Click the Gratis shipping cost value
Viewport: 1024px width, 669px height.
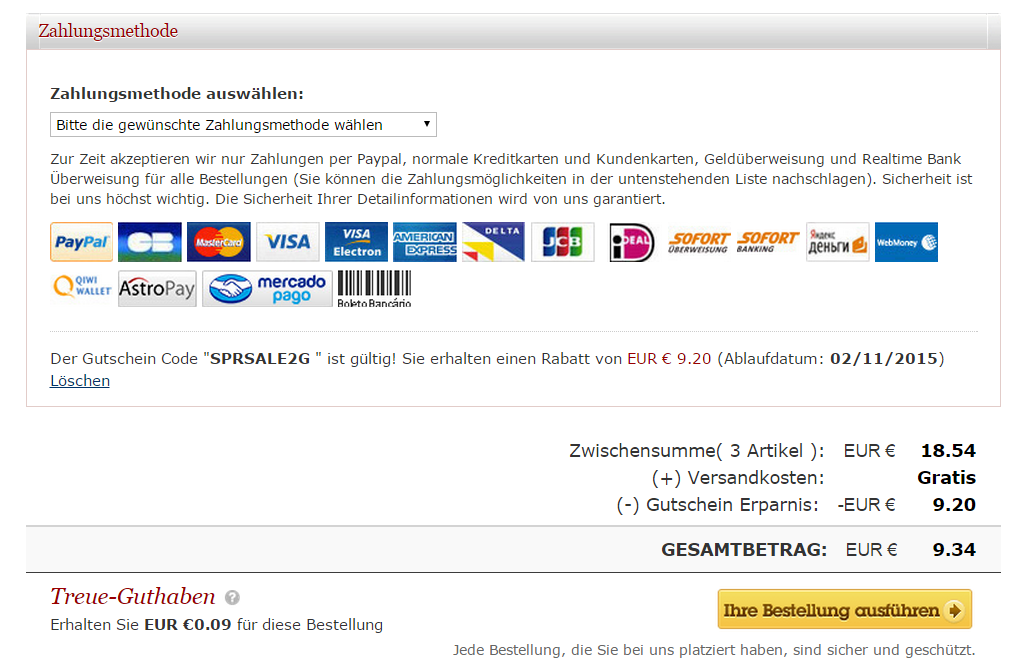[946, 478]
